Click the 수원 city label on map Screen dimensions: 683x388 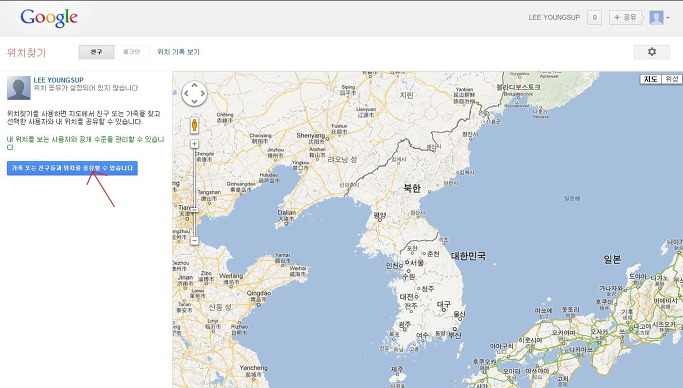point(409,276)
